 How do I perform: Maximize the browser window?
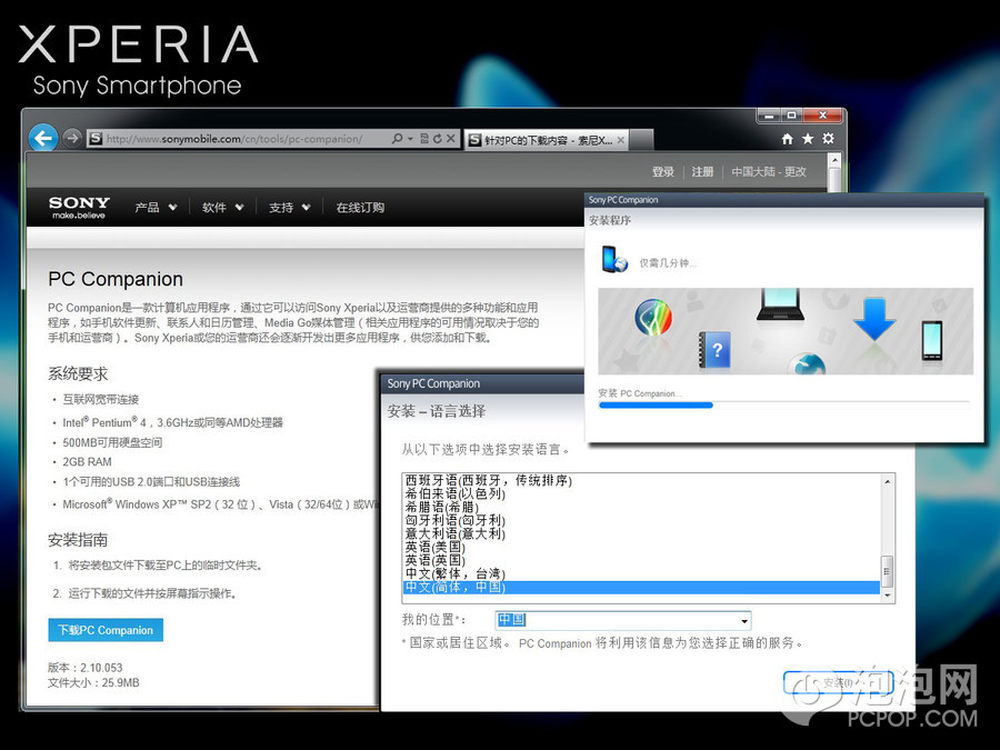[x=791, y=115]
